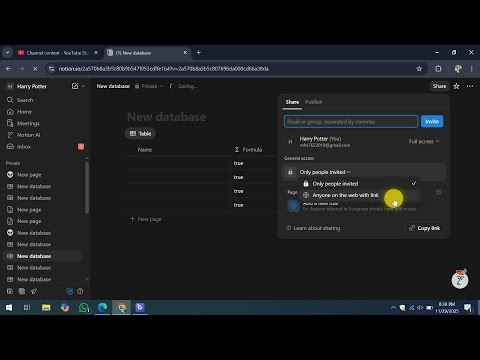The height and width of the screenshot is (360, 480).
Task: Open the page more-options three dots menu
Action: [470, 86]
